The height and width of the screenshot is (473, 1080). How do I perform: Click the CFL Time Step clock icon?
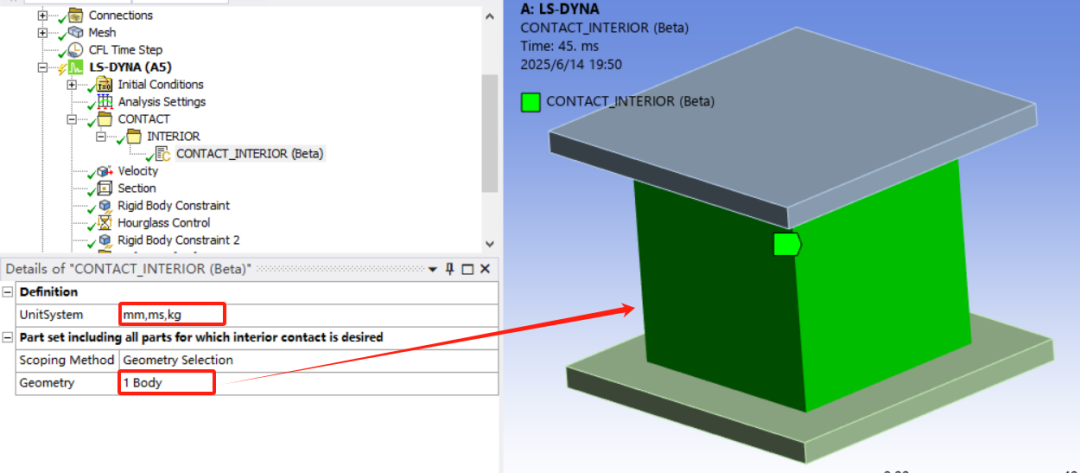(76, 50)
